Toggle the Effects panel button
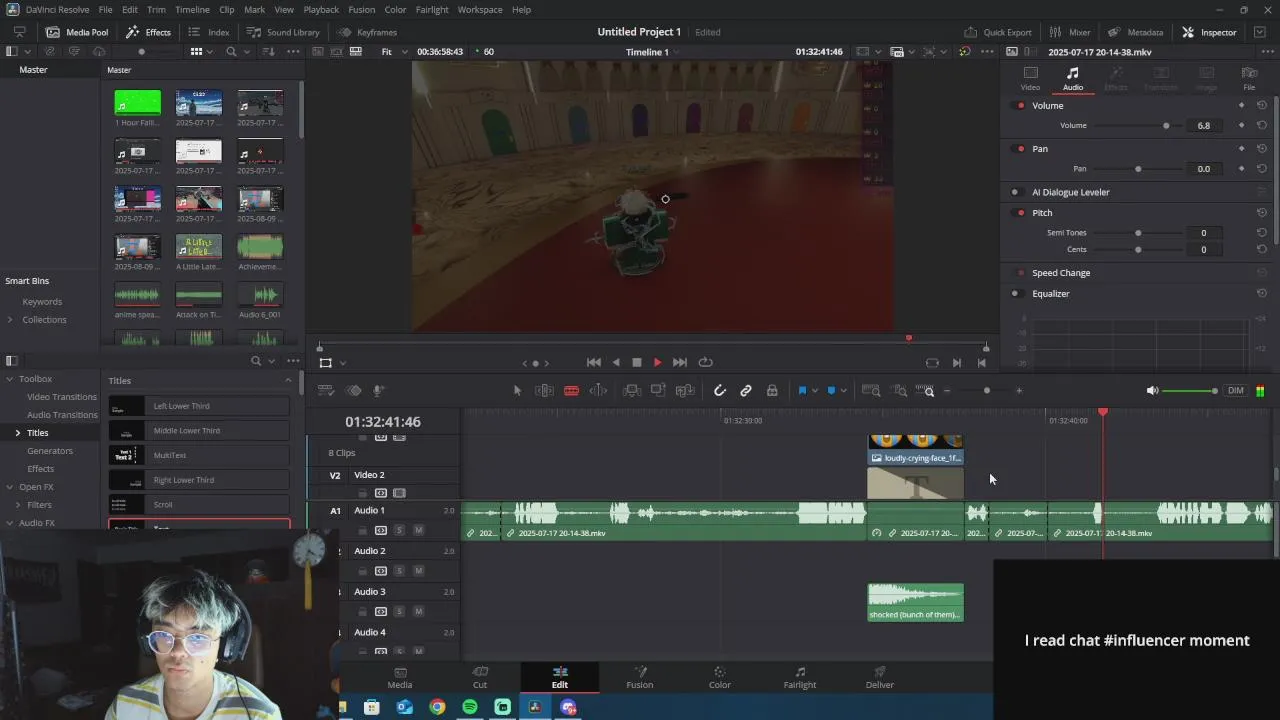The width and height of the screenshot is (1280, 720). (148, 32)
